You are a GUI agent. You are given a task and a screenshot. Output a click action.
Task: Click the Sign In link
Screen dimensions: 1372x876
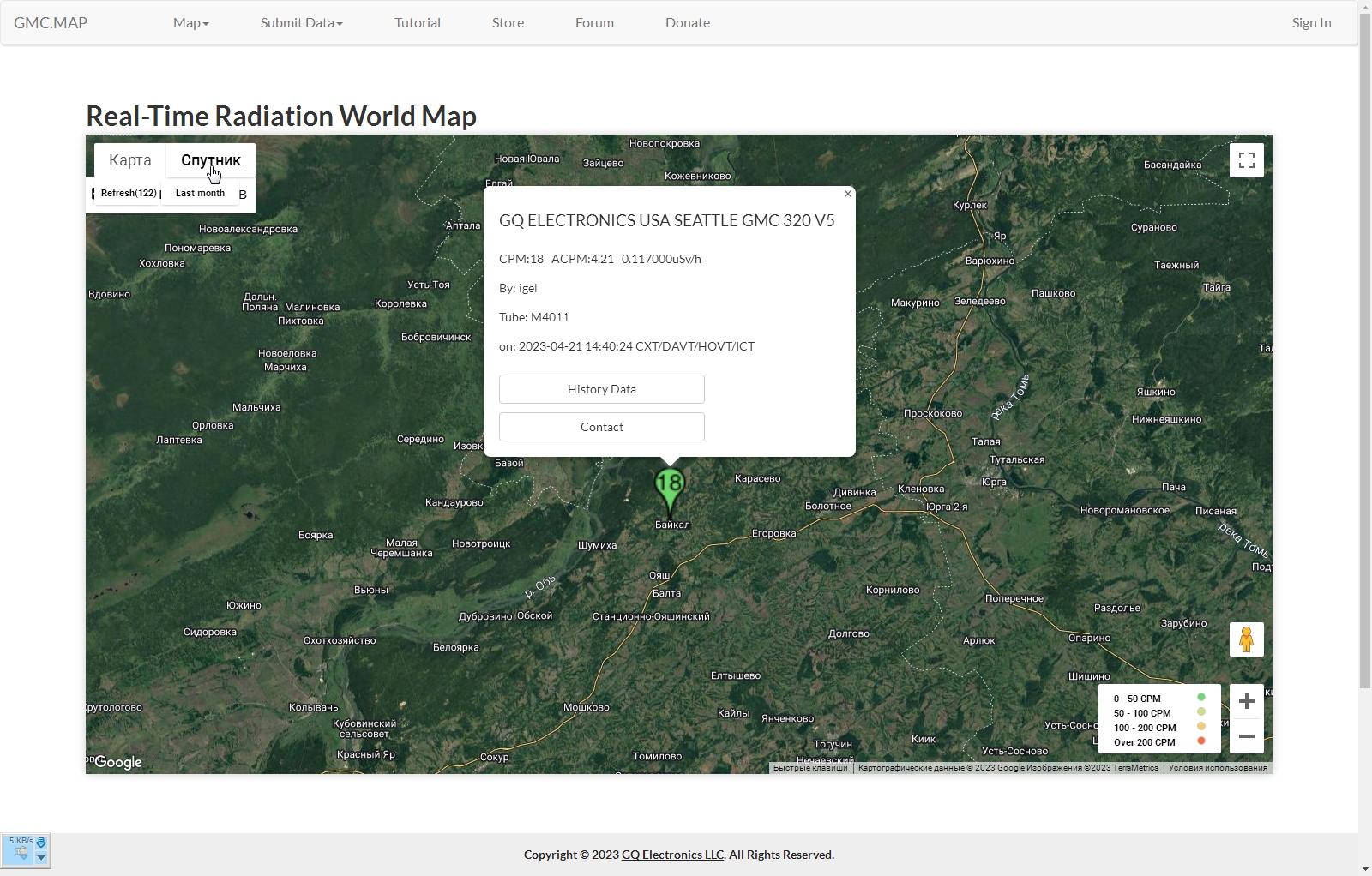[1311, 23]
